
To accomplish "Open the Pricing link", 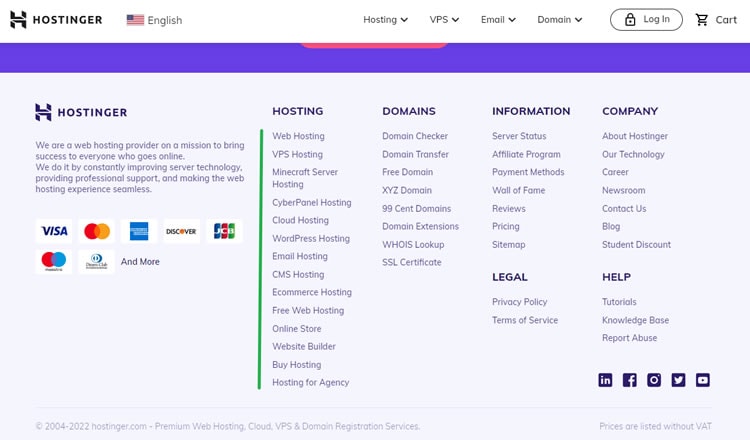I will click(506, 226).
